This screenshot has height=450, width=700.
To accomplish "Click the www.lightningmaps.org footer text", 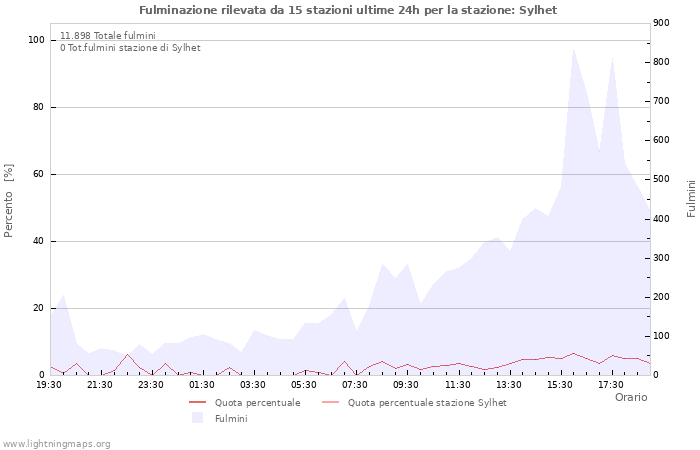I will click(56, 444).
